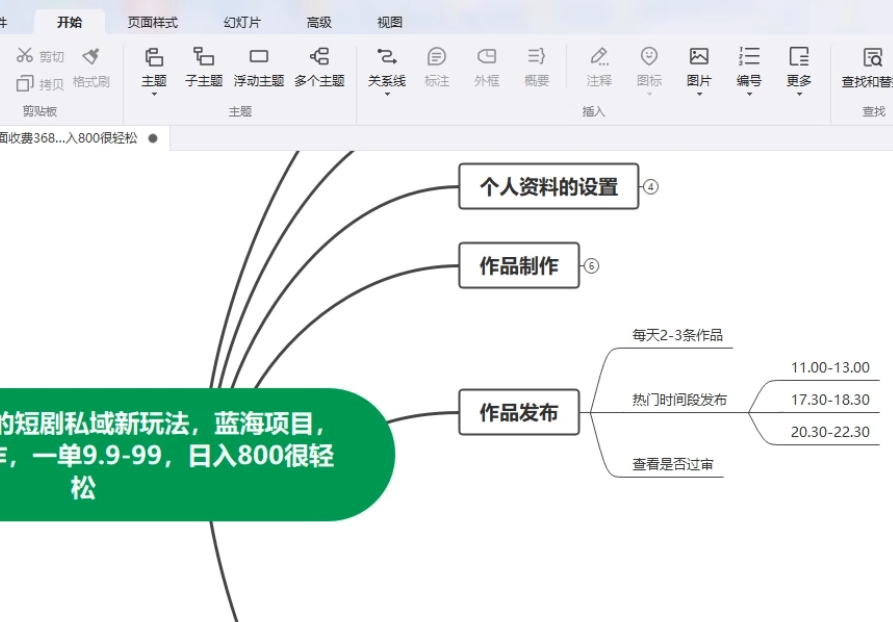Viewport: 893px width, 622px height.
Task: Open the dropdown arrow under 关系线
Action: [387, 95]
